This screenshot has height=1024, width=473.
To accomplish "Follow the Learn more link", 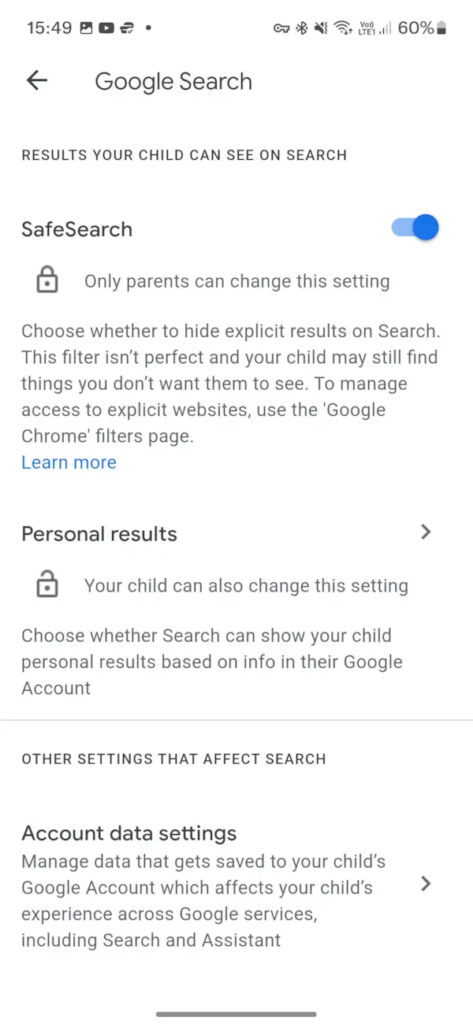I will pyautogui.click(x=69, y=462).
